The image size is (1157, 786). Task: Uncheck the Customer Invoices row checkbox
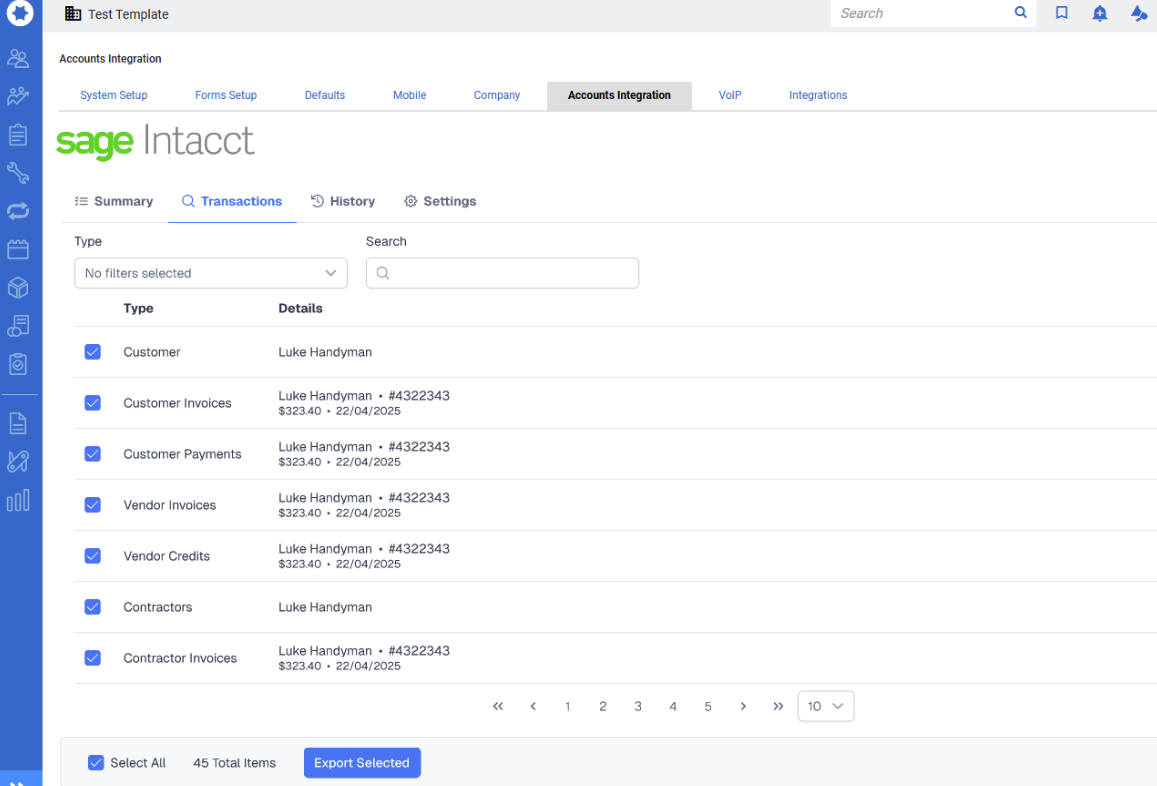coord(93,403)
